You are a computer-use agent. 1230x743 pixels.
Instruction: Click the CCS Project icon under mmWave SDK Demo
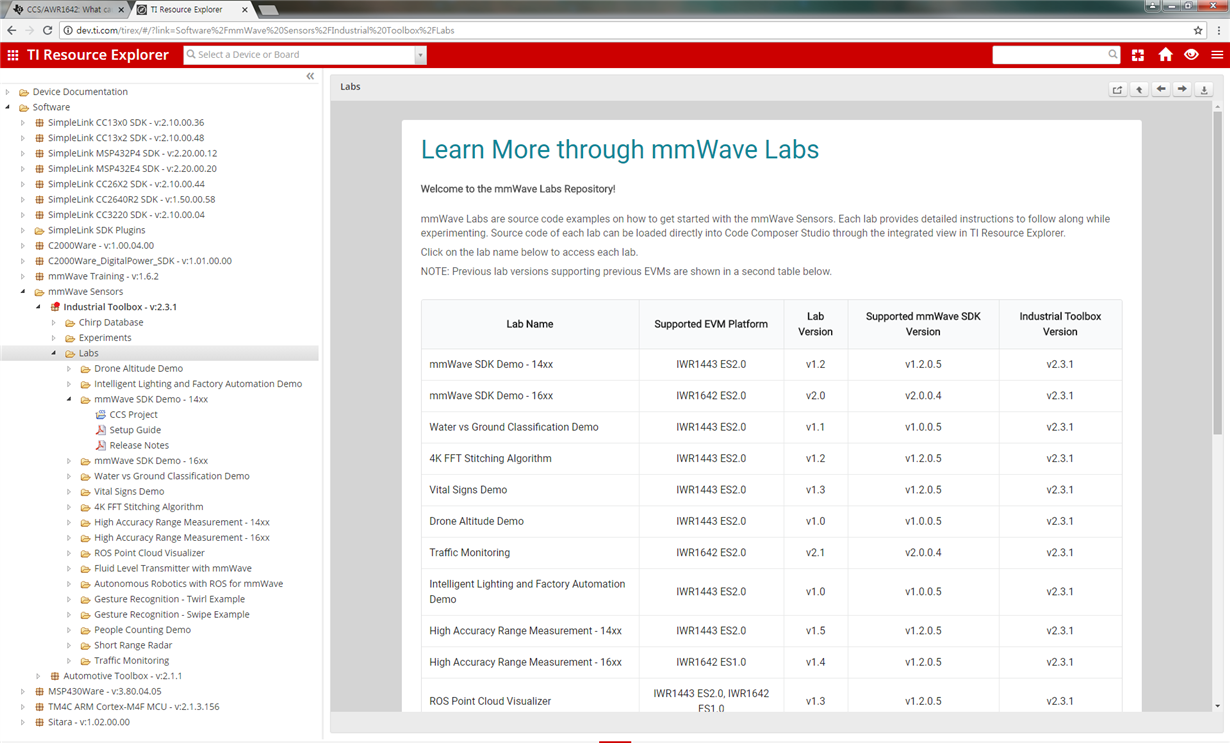(100, 414)
